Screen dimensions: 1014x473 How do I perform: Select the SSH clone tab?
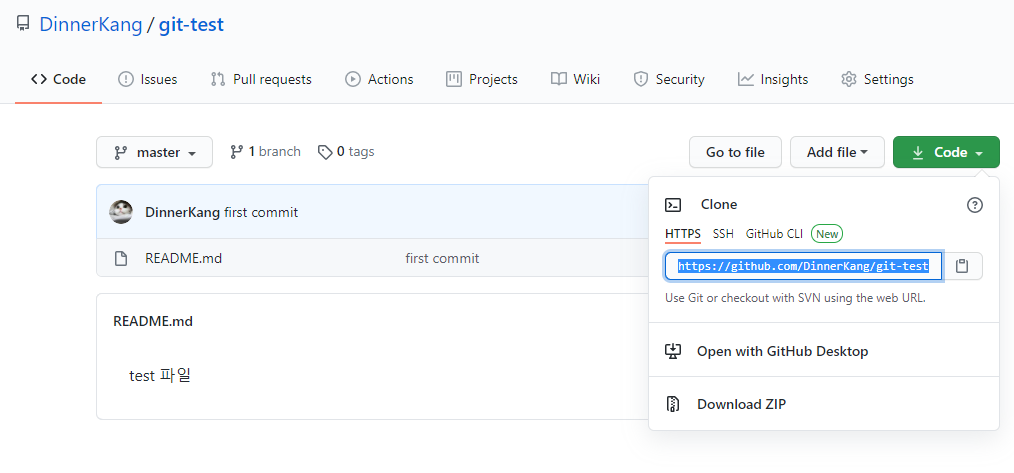[x=723, y=234]
